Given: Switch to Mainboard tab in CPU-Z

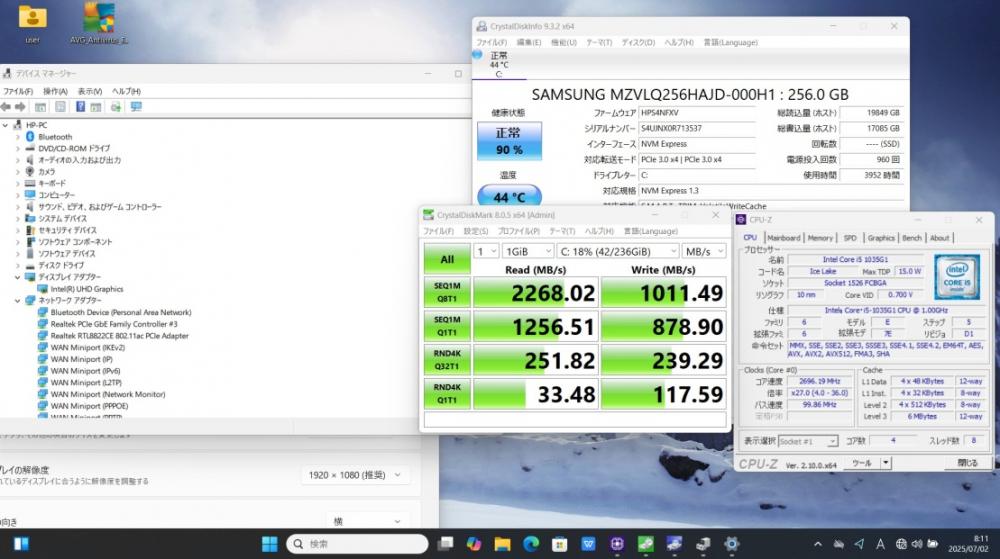Looking at the screenshot, I should point(783,238).
